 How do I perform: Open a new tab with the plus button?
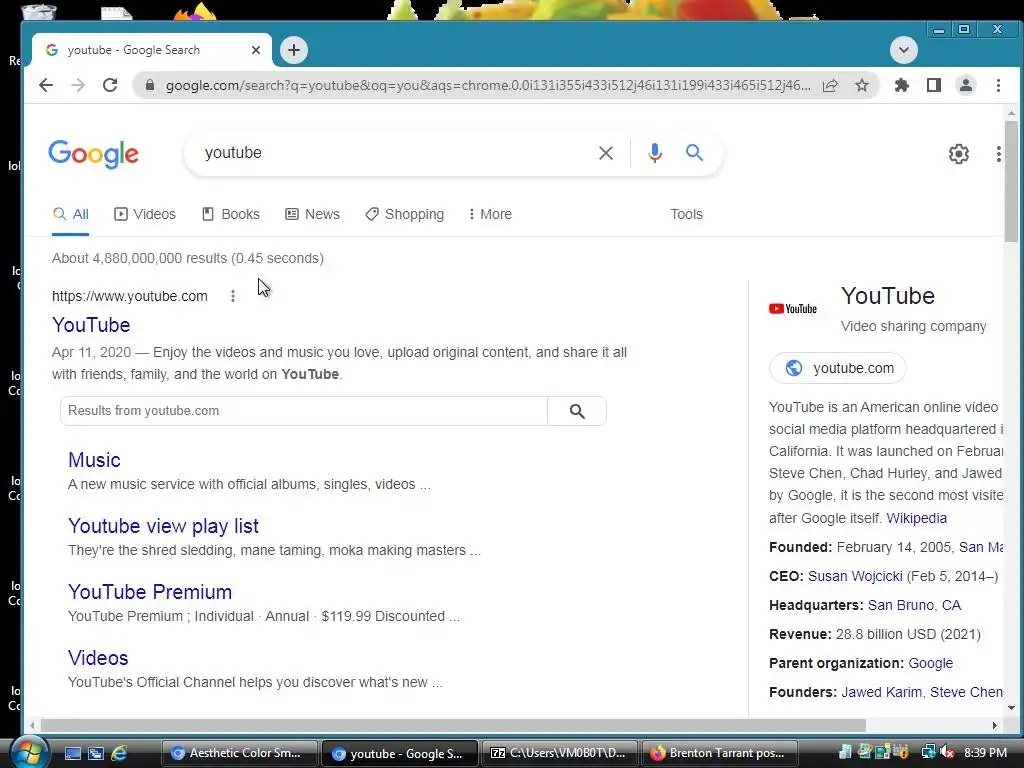click(294, 50)
